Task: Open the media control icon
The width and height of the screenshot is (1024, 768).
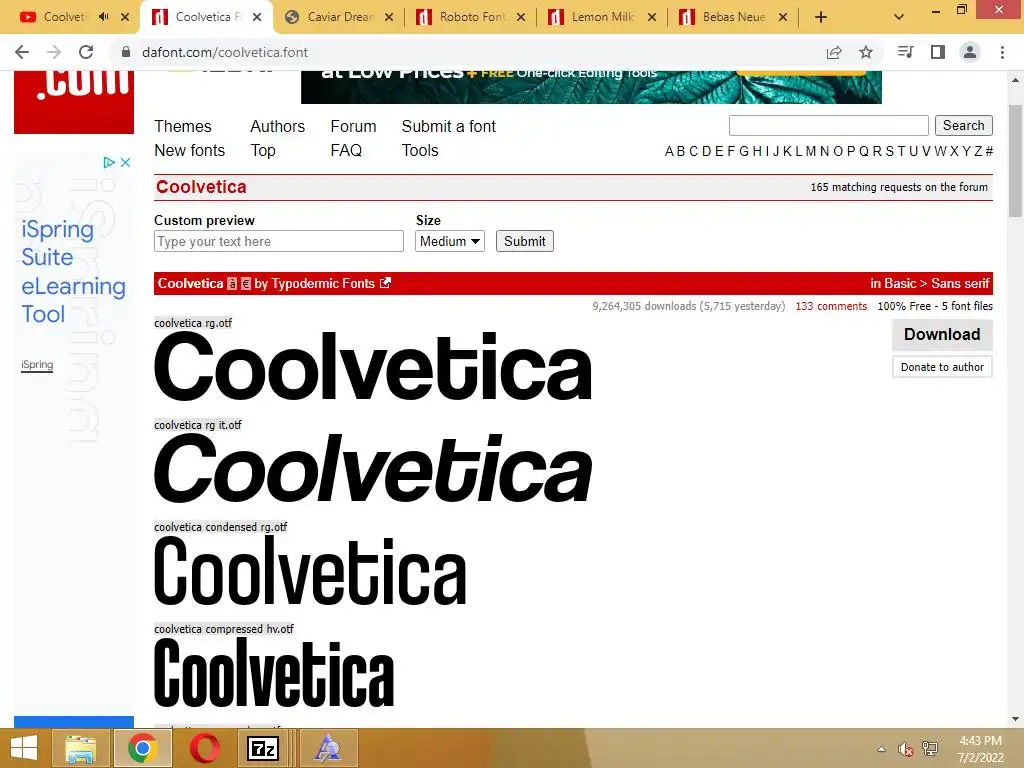Action: pyautogui.click(x=905, y=52)
